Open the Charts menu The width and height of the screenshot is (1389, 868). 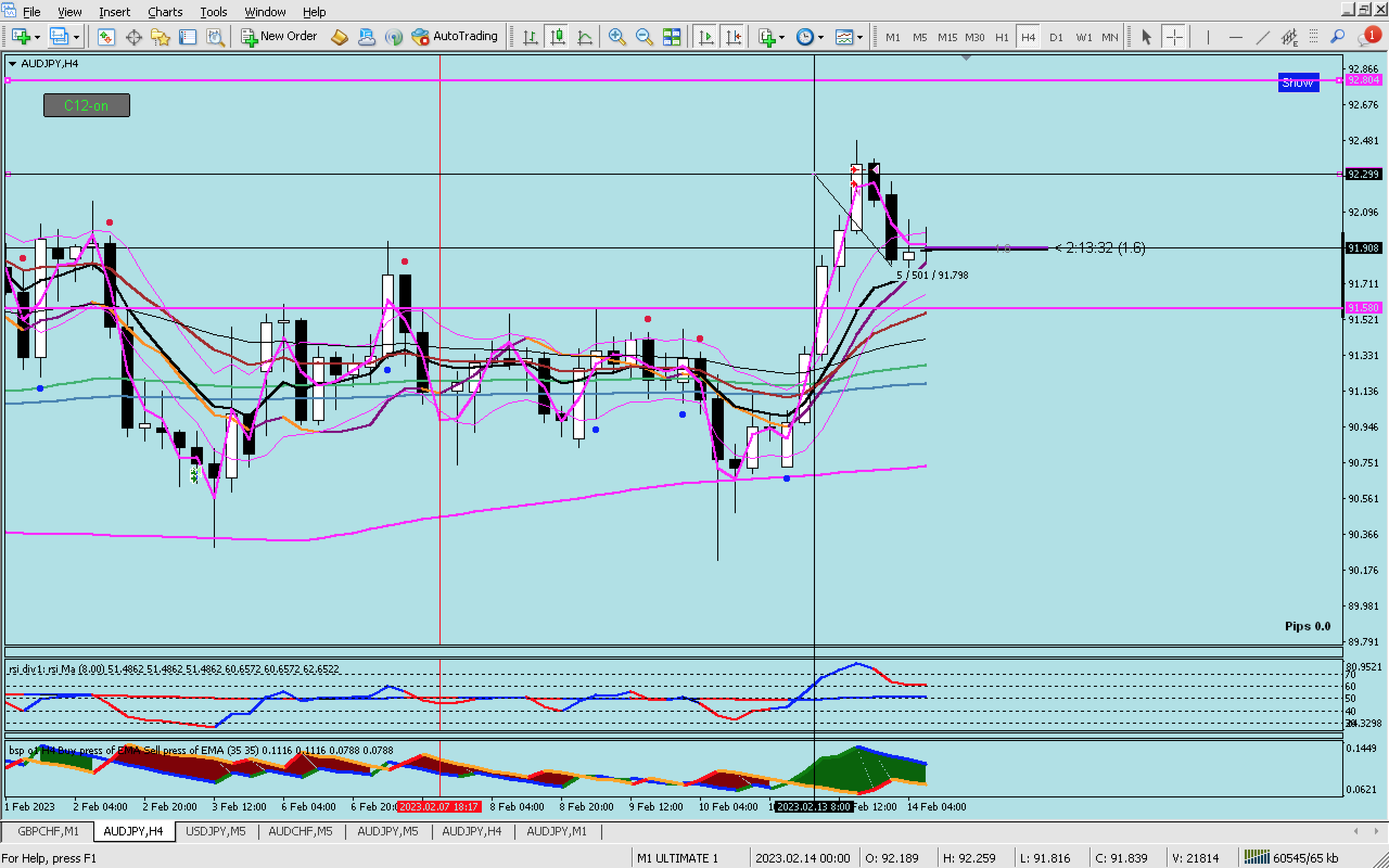click(x=165, y=11)
